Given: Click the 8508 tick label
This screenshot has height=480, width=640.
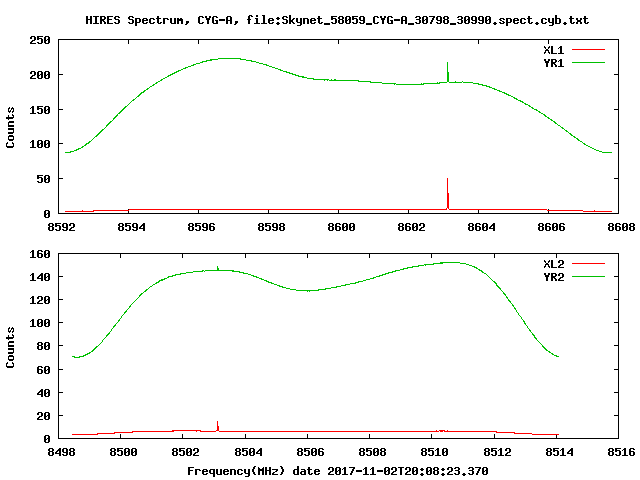Looking at the screenshot, I should [x=372, y=452].
